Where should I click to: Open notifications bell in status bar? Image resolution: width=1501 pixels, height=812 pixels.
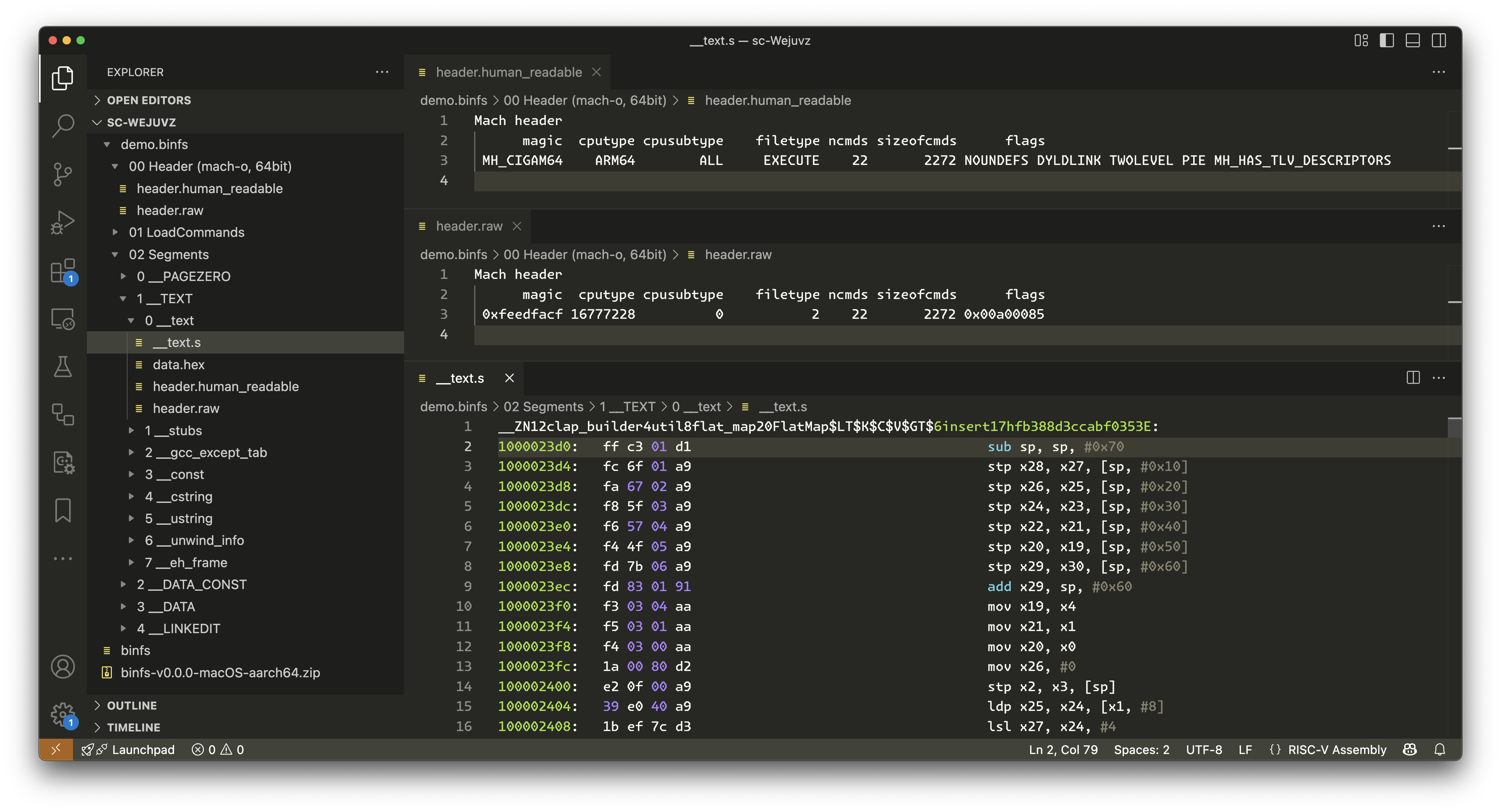1439,750
